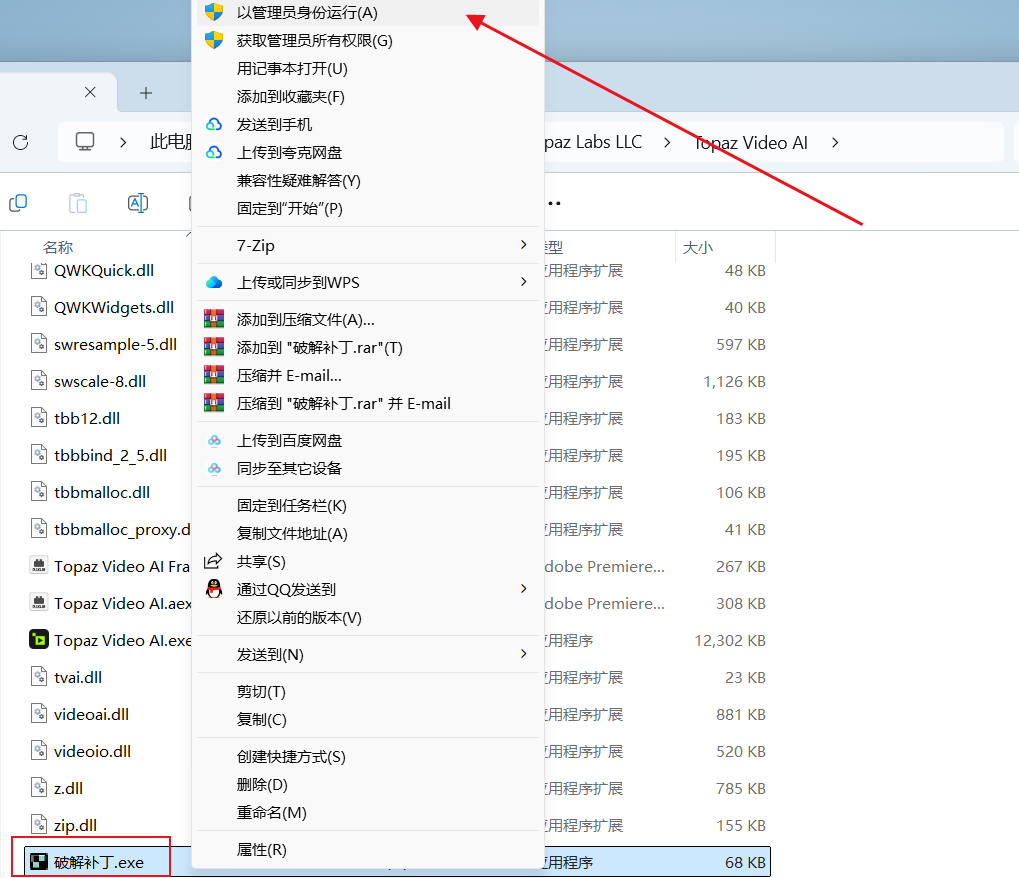Select 创建快捷方式(S) menu entry
The image size is (1019, 878).
[x=367, y=756]
